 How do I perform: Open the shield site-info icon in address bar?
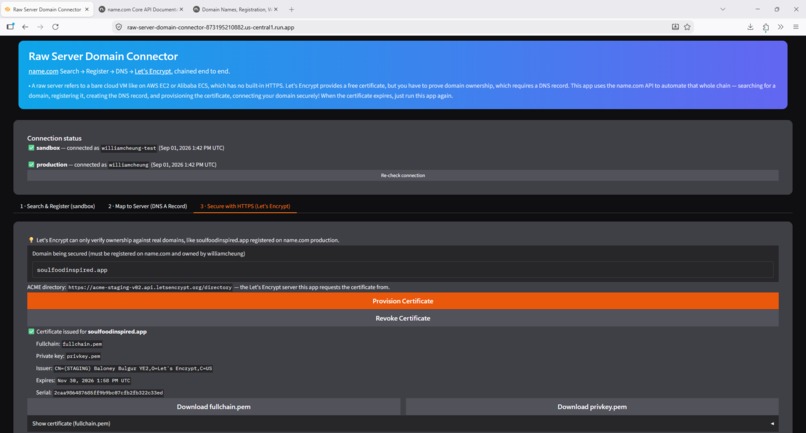tap(119, 27)
